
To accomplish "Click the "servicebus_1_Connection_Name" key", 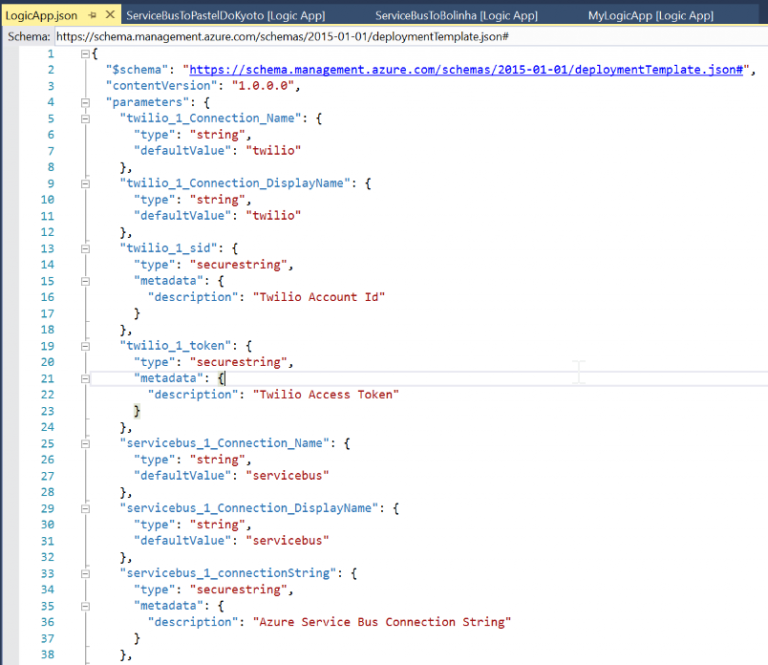I will pos(224,443).
